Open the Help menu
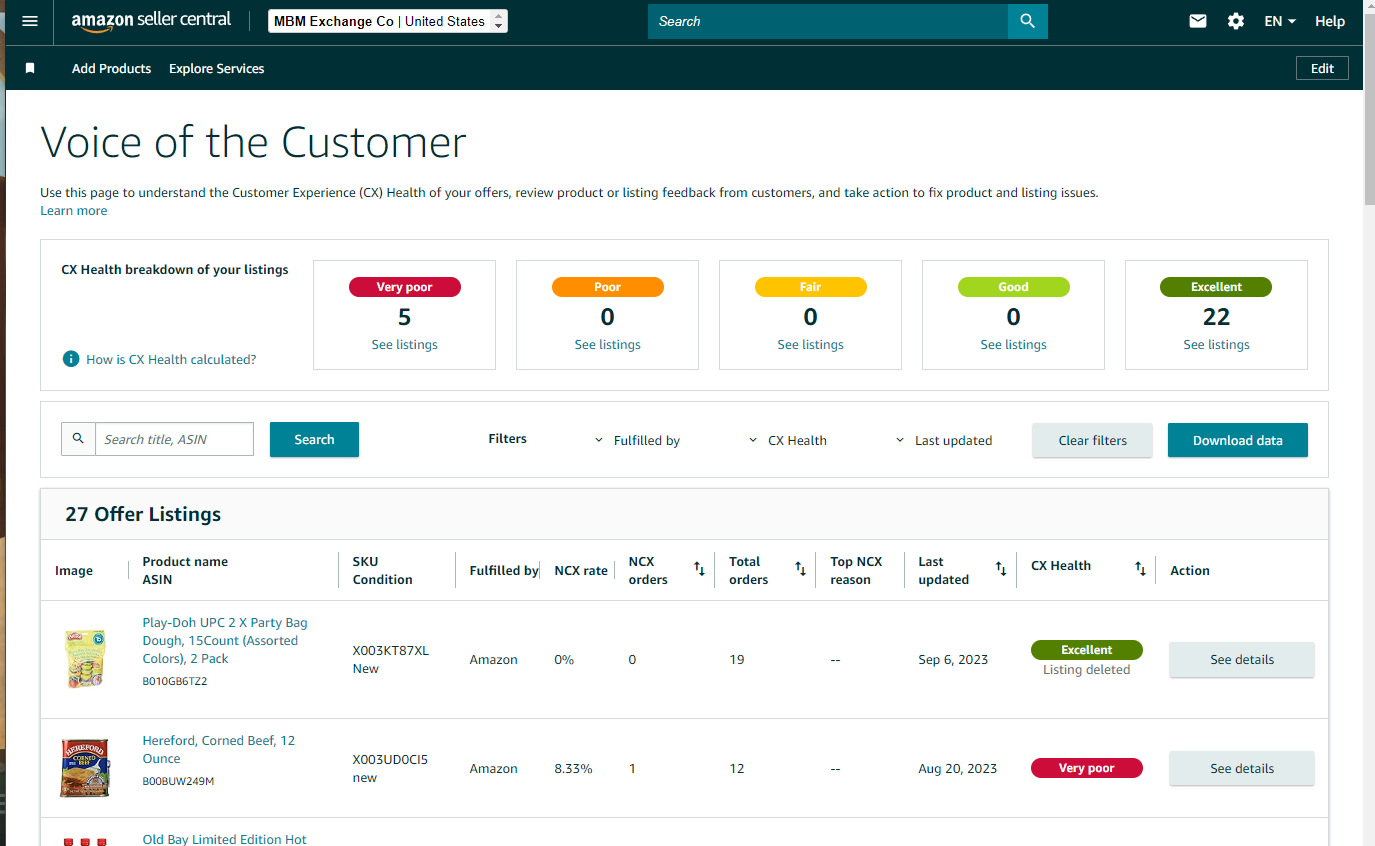This screenshot has height=846, width=1375. tap(1330, 21)
